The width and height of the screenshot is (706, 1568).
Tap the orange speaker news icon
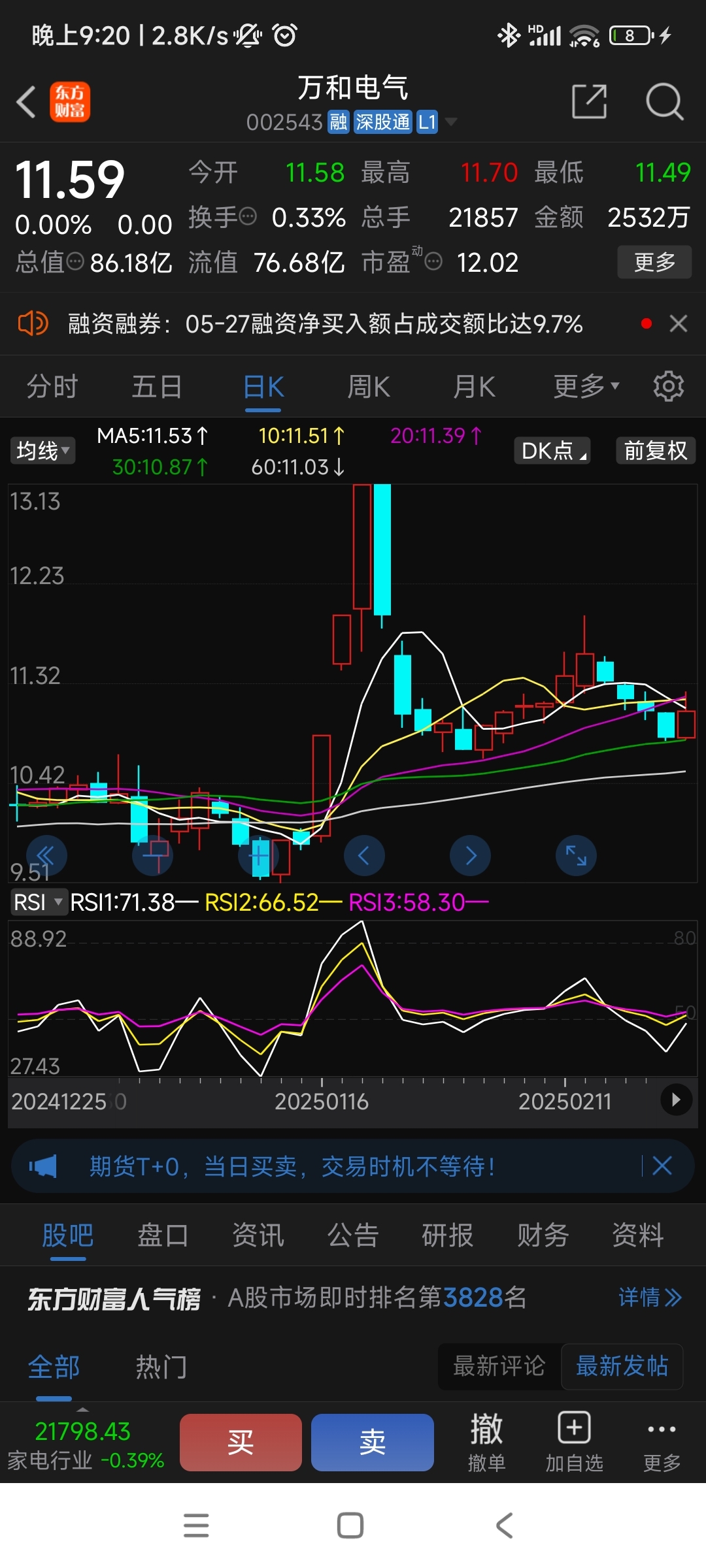pyautogui.click(x=33, y=323)
